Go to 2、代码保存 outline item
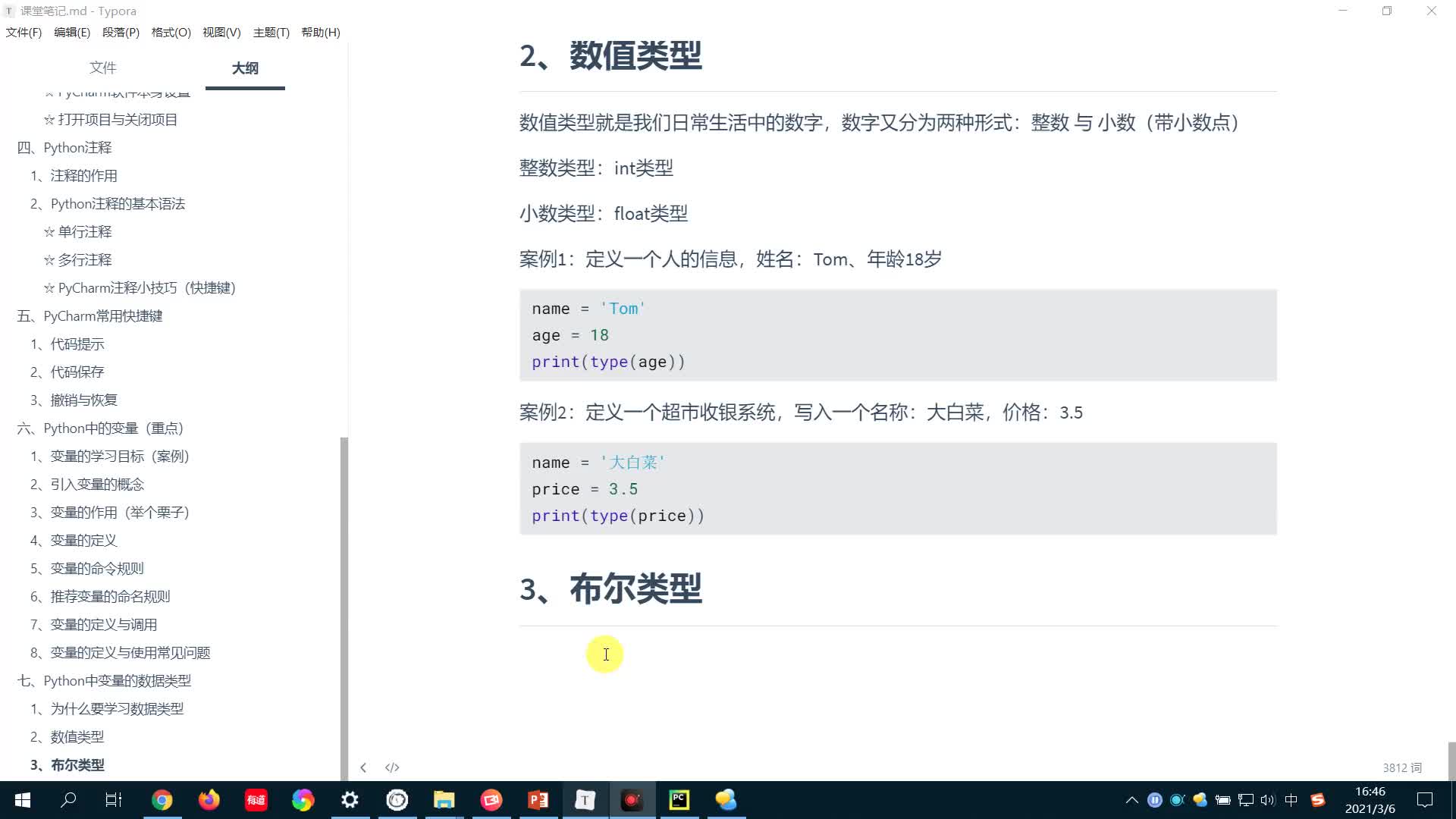1456x819 pixels. 67,372
